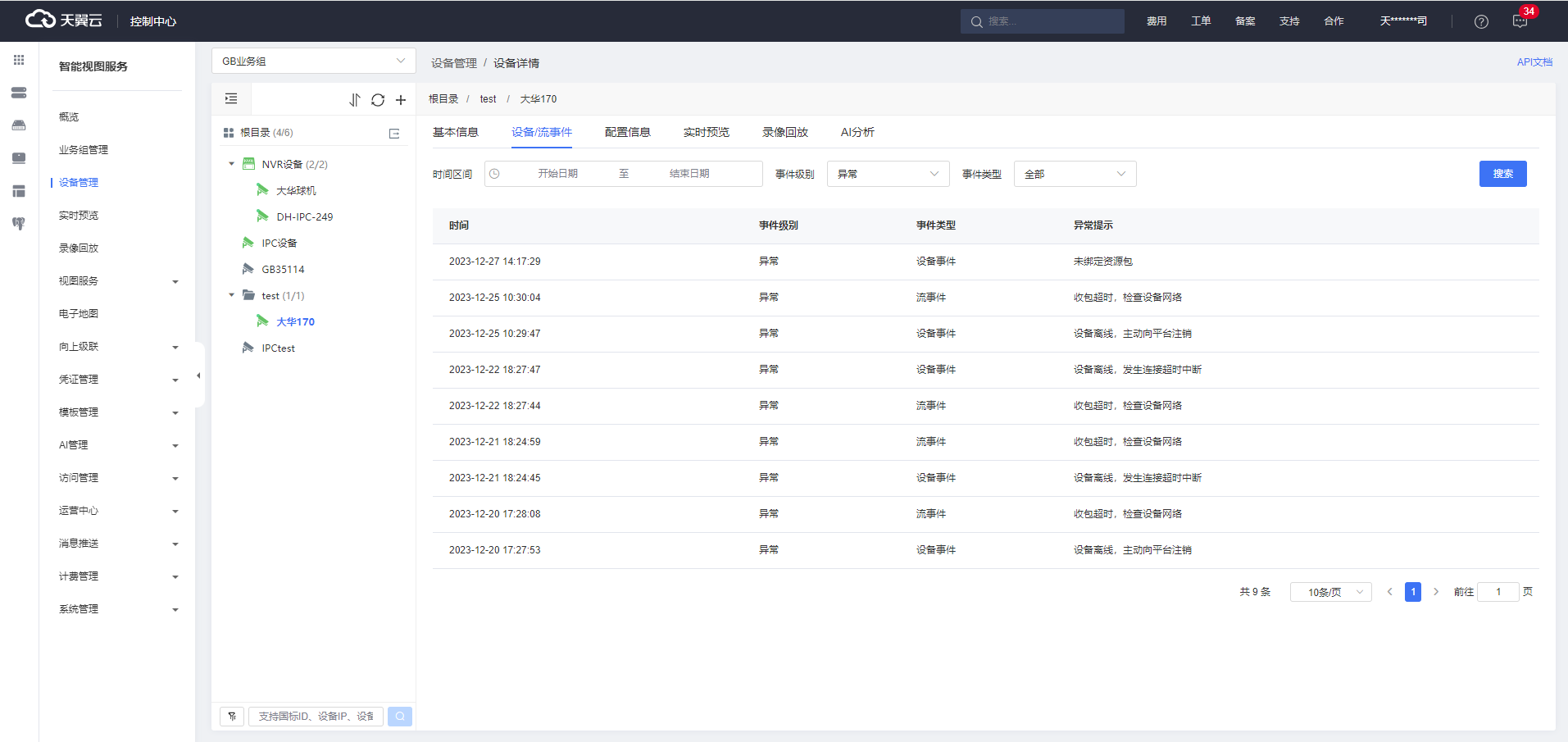Open 业务组管理 in the sidebar
This screenshot has height=742, width=1568.
83,150
